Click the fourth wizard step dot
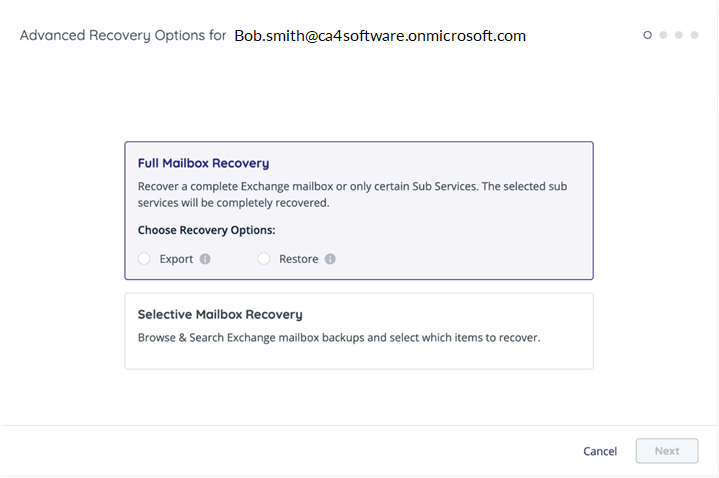Viewport: 719px width, 478px height. pos(695,35)
